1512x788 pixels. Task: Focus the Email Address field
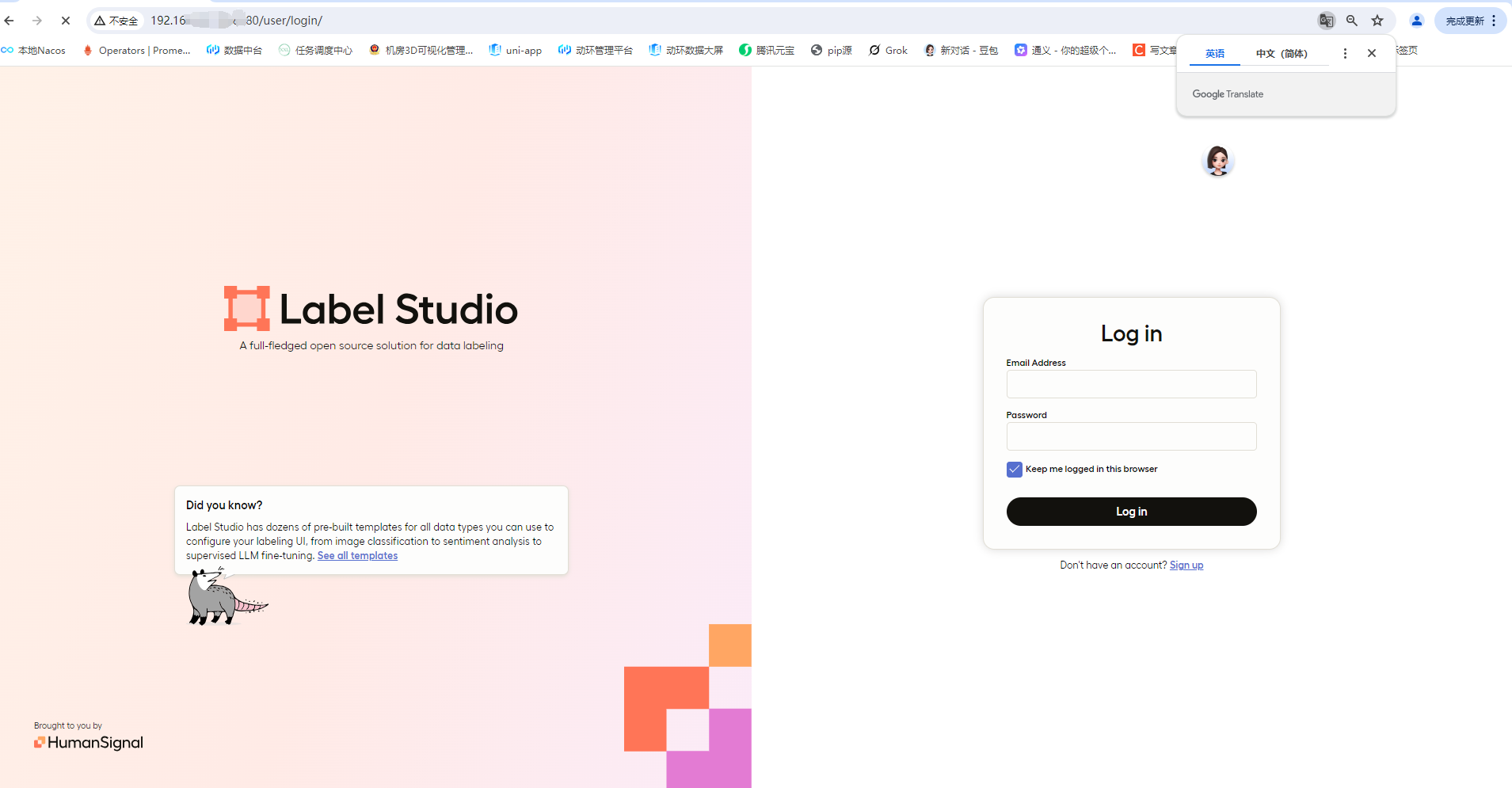pos(1131,384)
